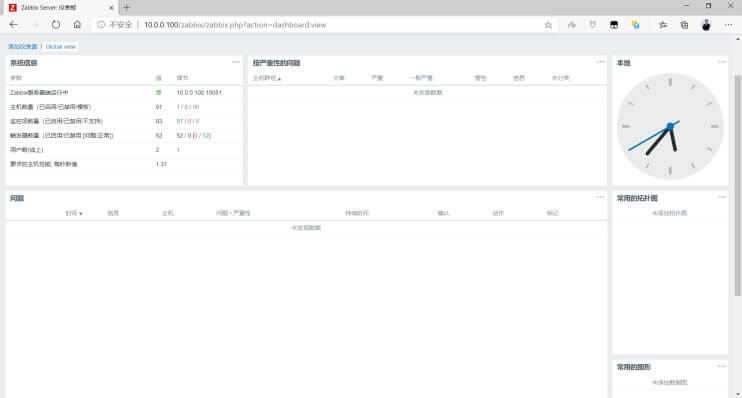
Task: Open the favorite maps widget menu
Action: 721,197
